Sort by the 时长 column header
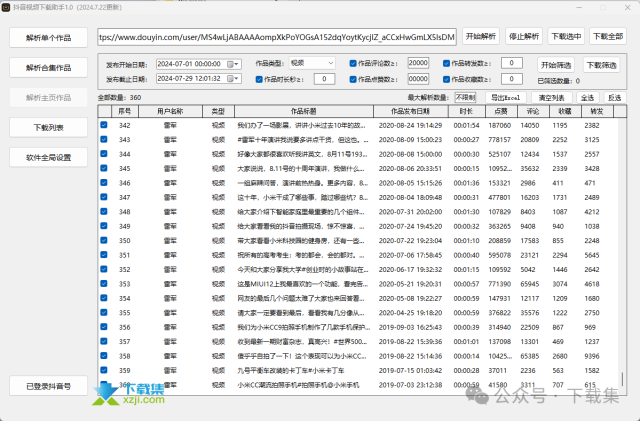640x421 pixels. click(x=467, y=111)
